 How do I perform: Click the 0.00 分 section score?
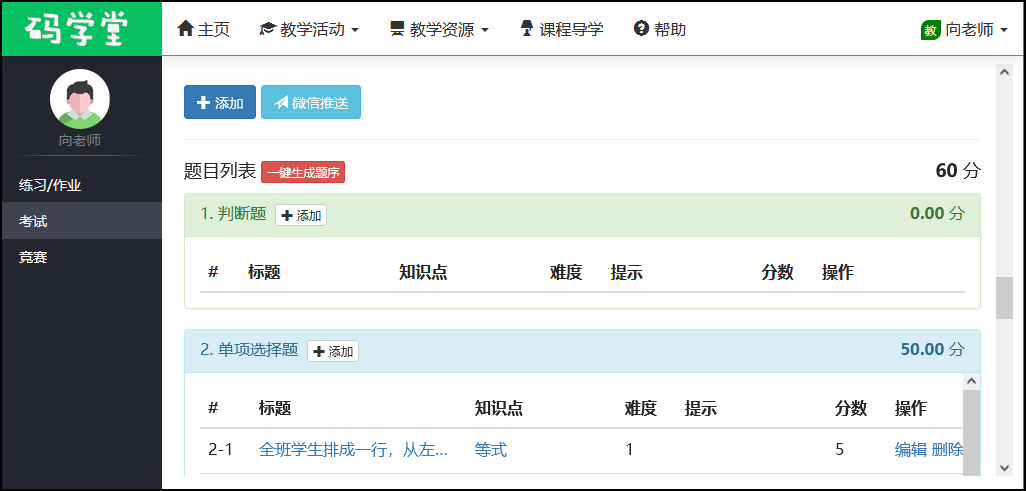(937, 213)
